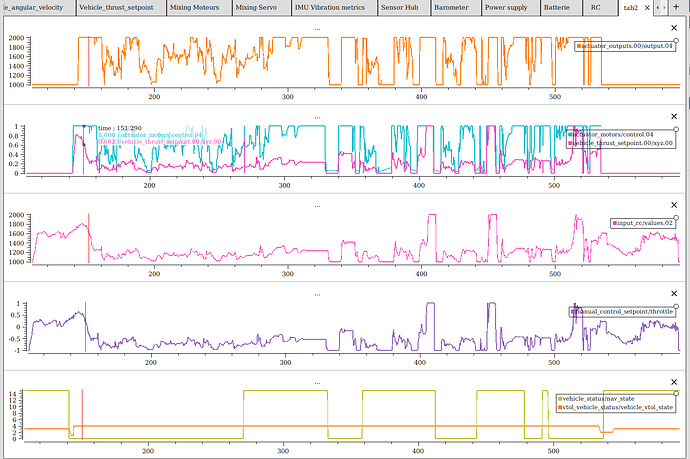The image size is (690, 459).
Task: Click the legend corner circle on the actuator_outputs plot
Action: point(676,41)
